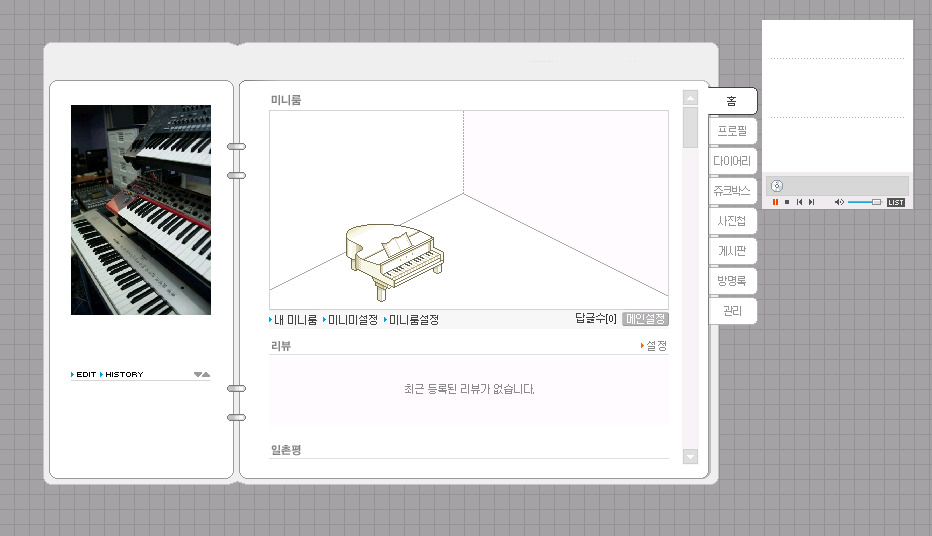
Task: Open the 내 미니룸 link
Action: (295, 320)
